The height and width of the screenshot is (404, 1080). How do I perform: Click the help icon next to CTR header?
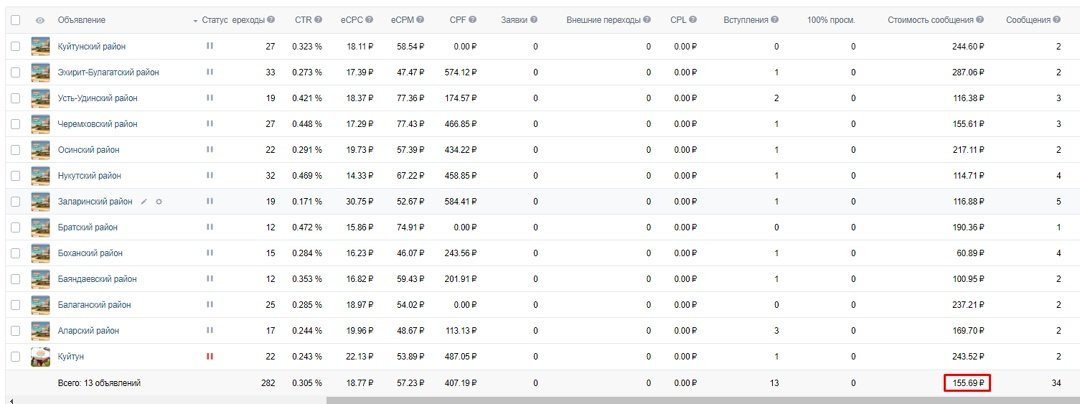318,20
